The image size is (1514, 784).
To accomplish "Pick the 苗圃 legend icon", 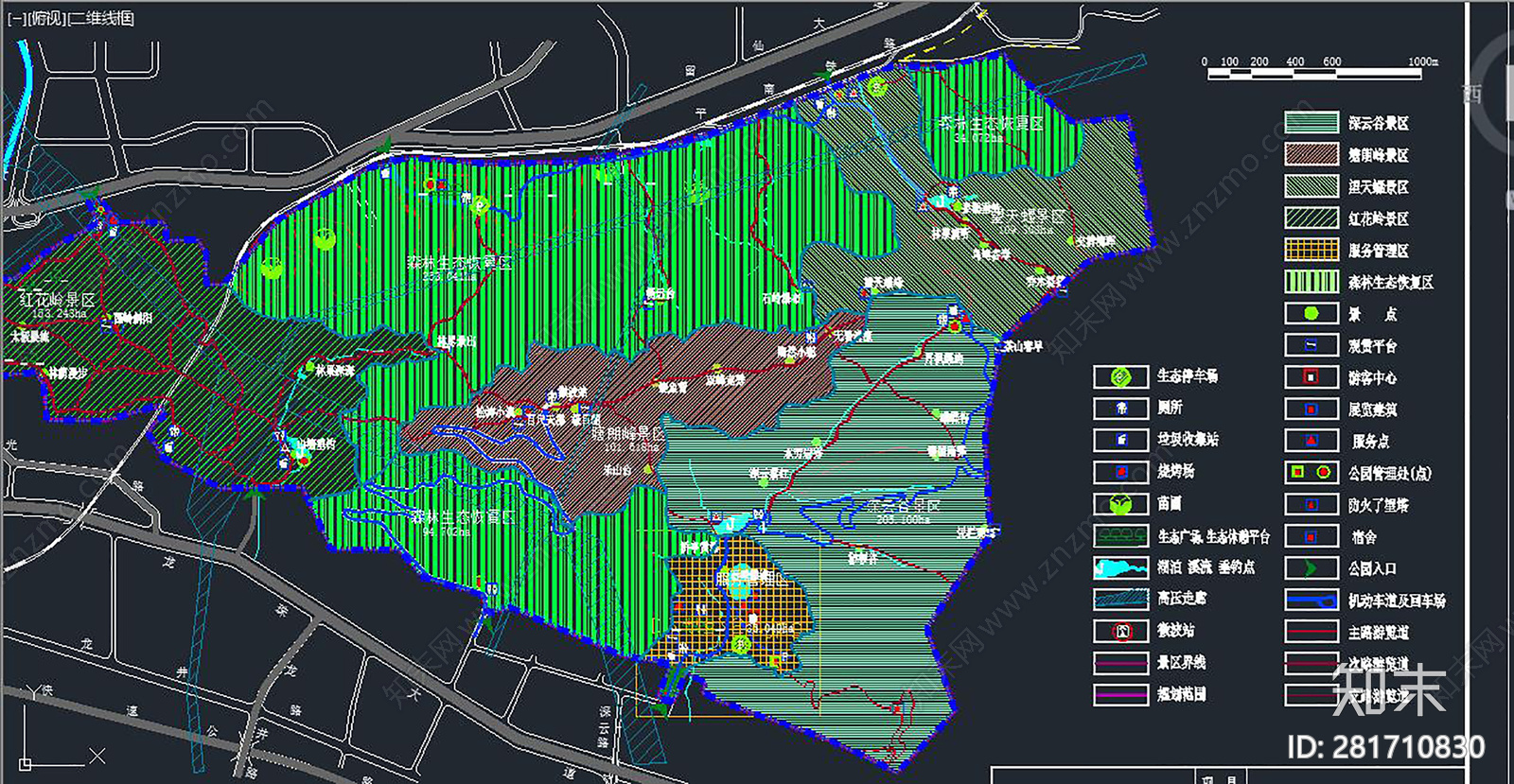I will click(x=1120, y=503).
